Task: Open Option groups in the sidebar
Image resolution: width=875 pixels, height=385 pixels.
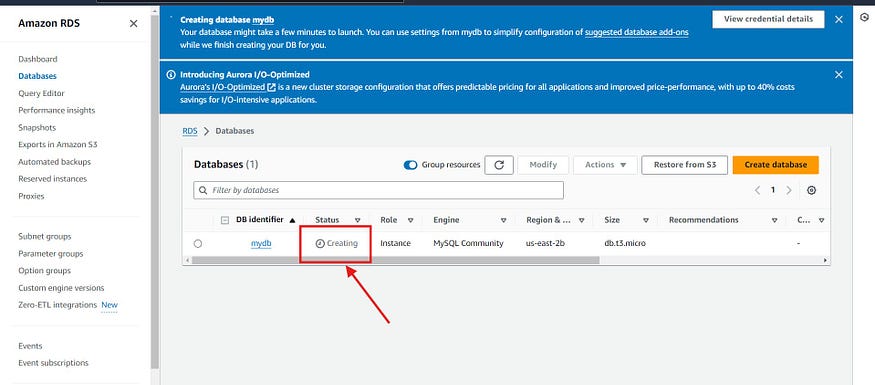Action: click(x=45, y=271)
